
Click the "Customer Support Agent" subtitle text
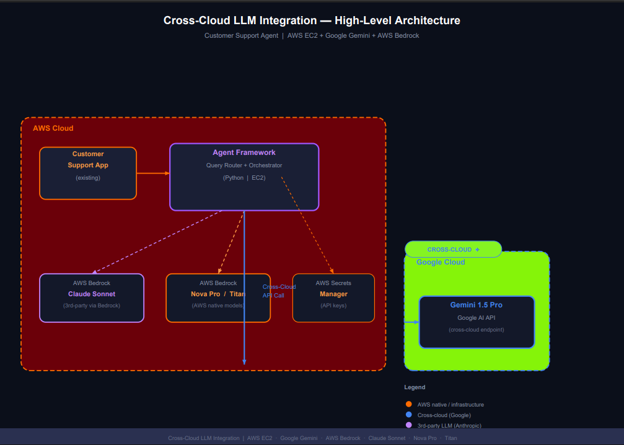[x=241, y=35]
